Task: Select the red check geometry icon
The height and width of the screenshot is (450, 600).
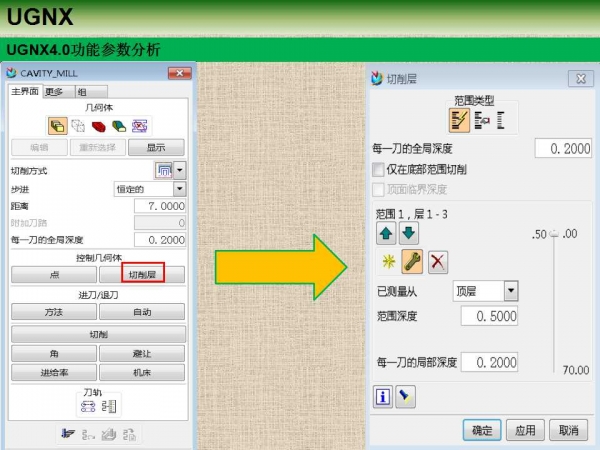Action: 98,126
